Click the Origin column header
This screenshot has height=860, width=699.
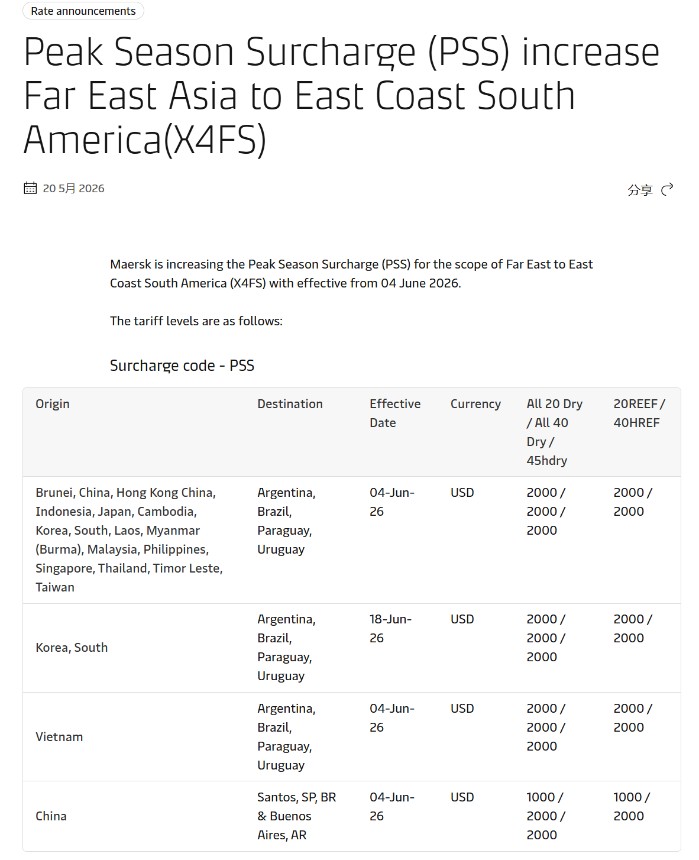click(x=53, y=404)
